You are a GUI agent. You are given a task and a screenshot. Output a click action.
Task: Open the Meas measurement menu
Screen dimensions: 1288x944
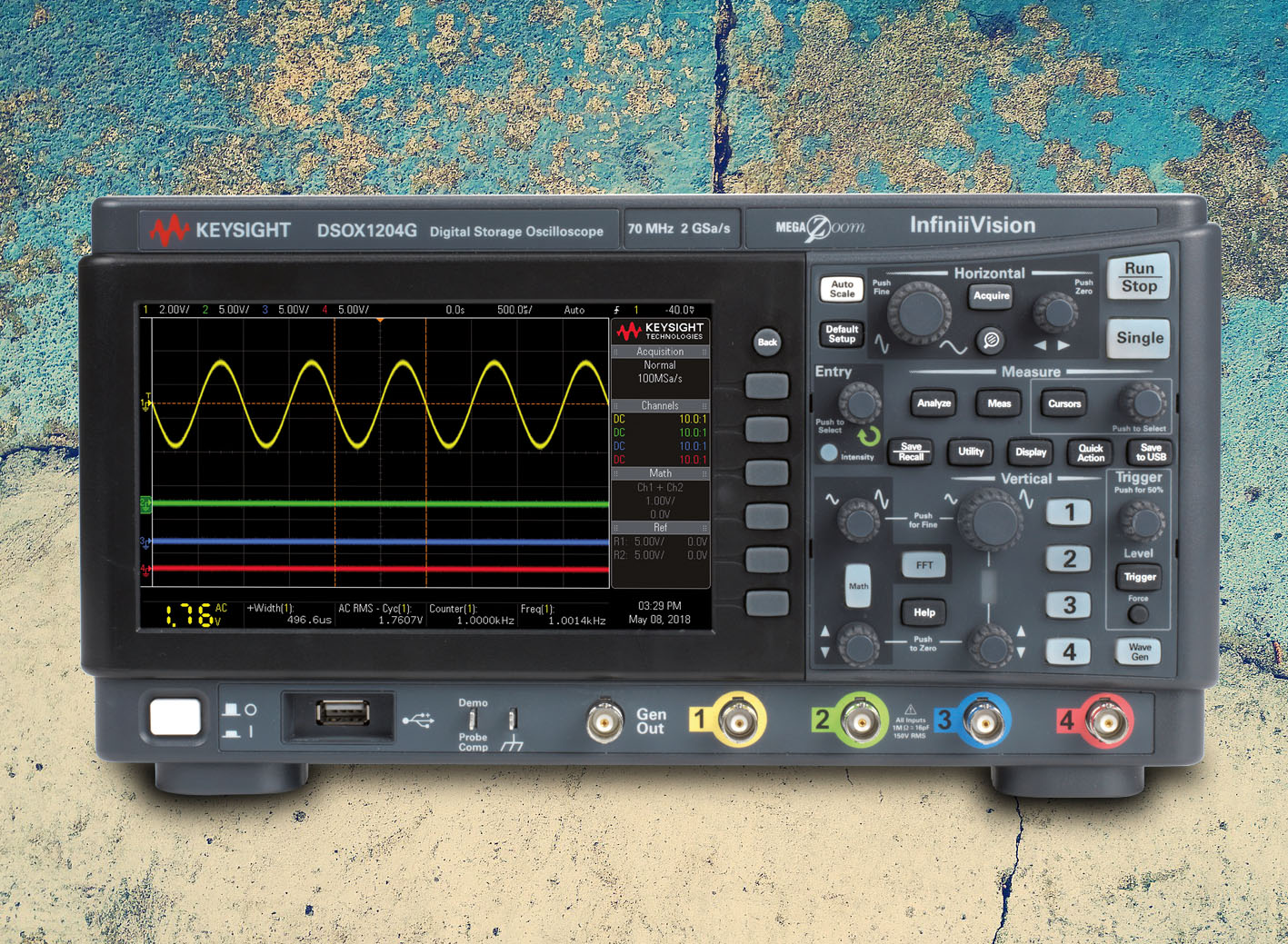point(999,403)
